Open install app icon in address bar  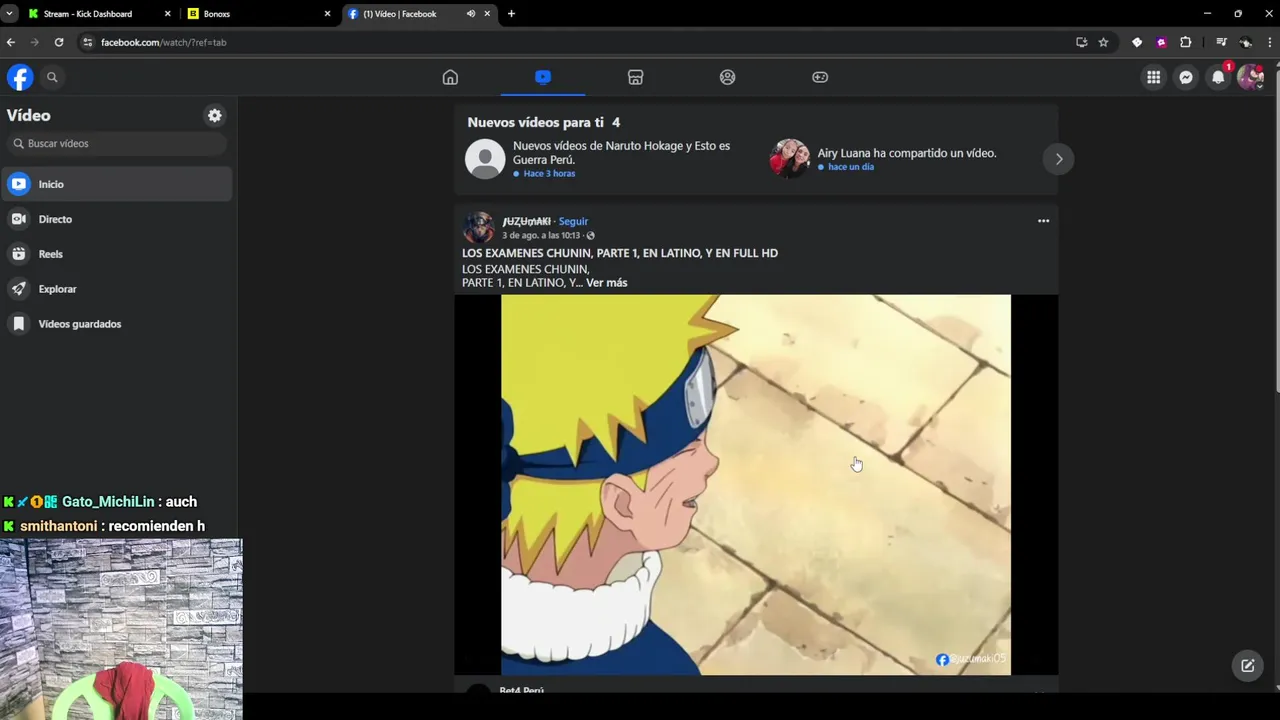pos(1081,42)
